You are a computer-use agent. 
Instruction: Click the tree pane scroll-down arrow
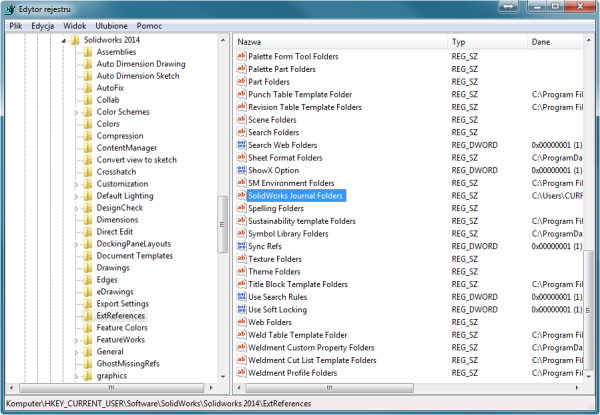click(223, 377)
